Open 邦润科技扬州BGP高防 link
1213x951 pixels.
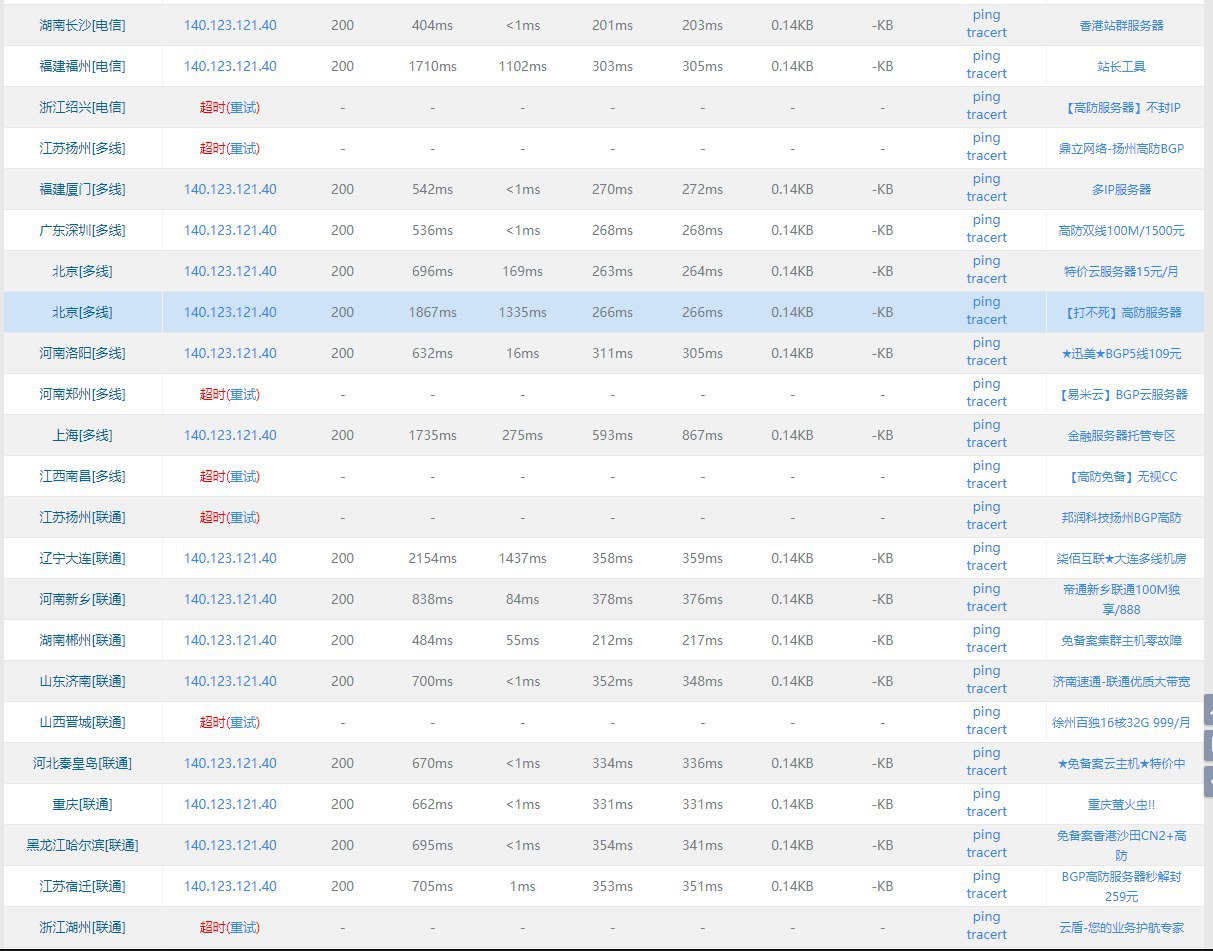[x=1121, y=517]
